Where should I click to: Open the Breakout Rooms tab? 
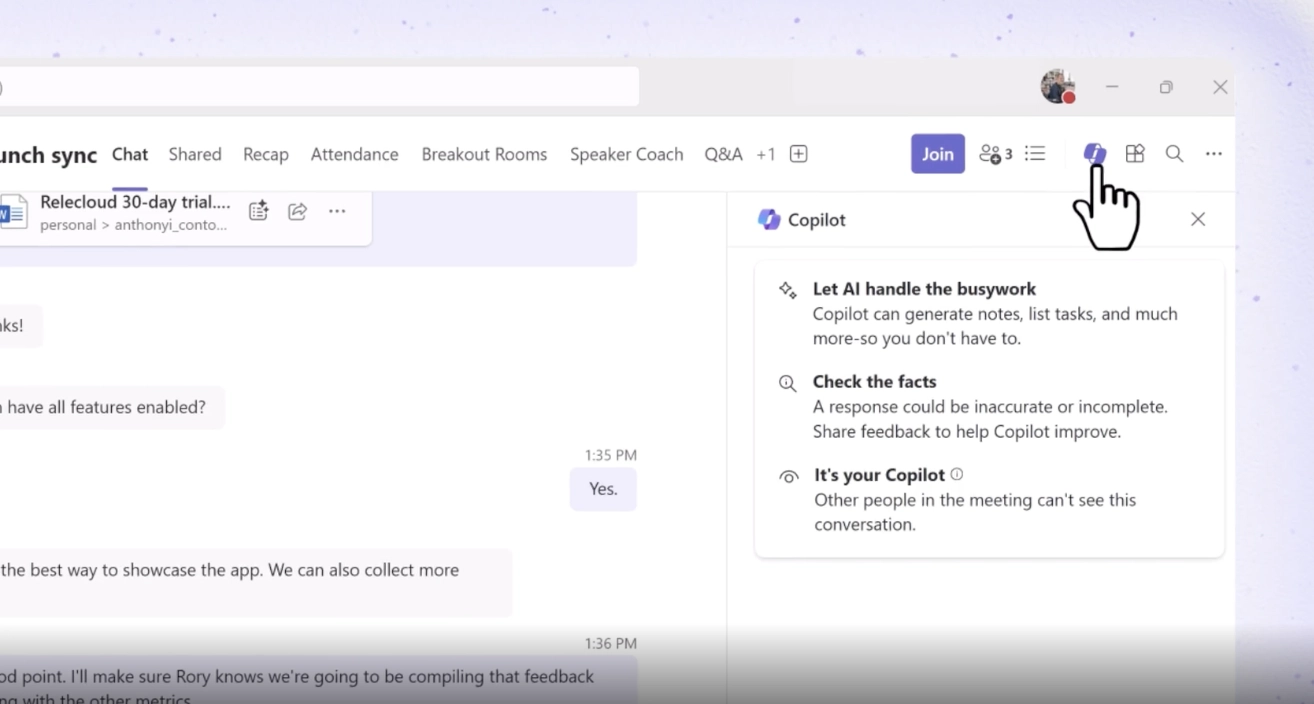click(484, 154)
